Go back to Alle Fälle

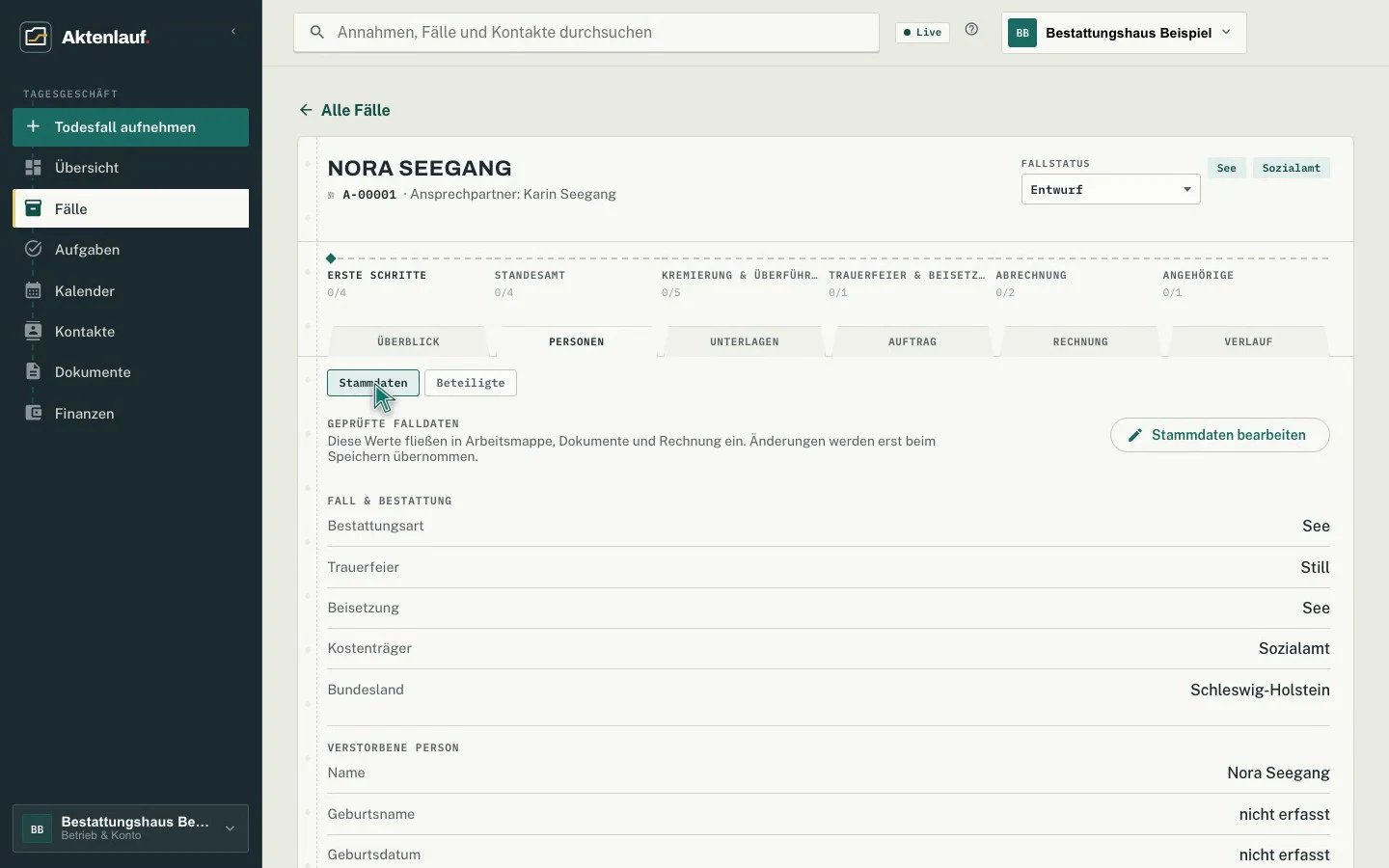point(344,110)
